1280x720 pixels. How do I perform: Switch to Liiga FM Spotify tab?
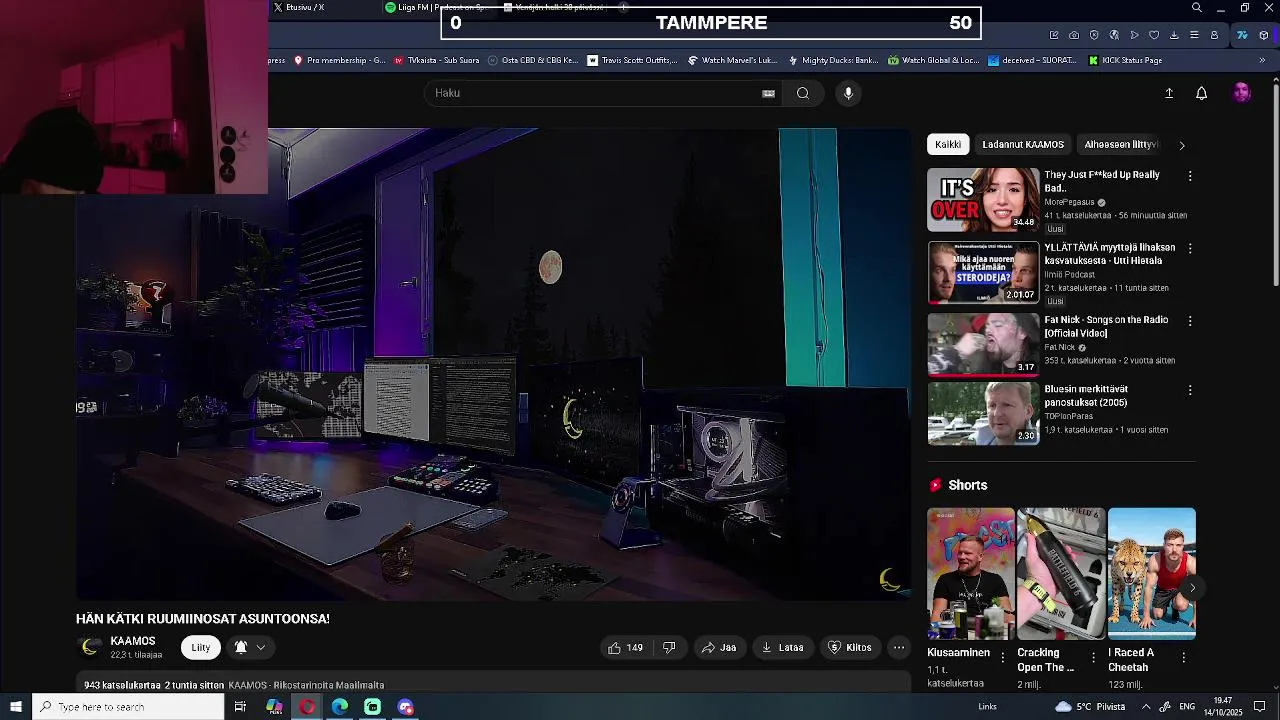coord(438,7)
